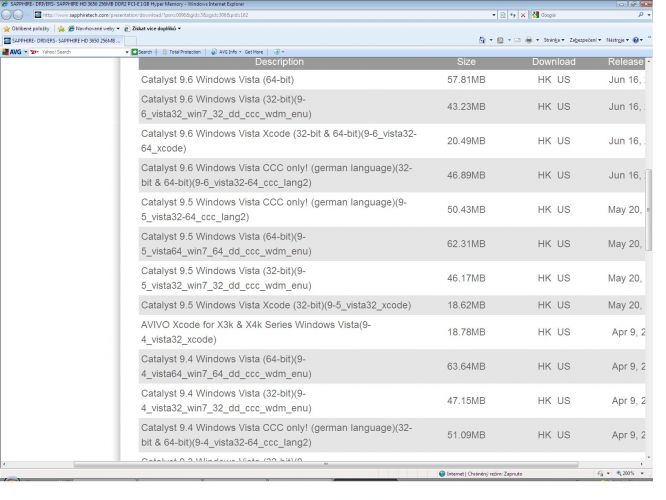
Task: Open the Print dropdown arrow
Action: (x=537, y=40)
